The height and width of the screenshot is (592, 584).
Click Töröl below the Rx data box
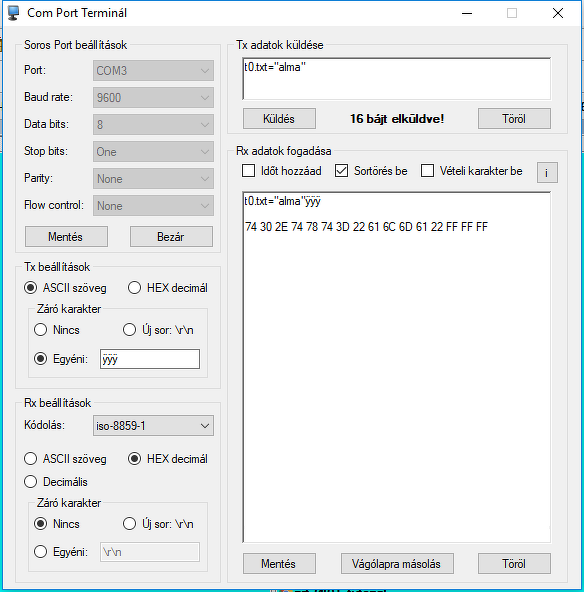pos(514,564)
